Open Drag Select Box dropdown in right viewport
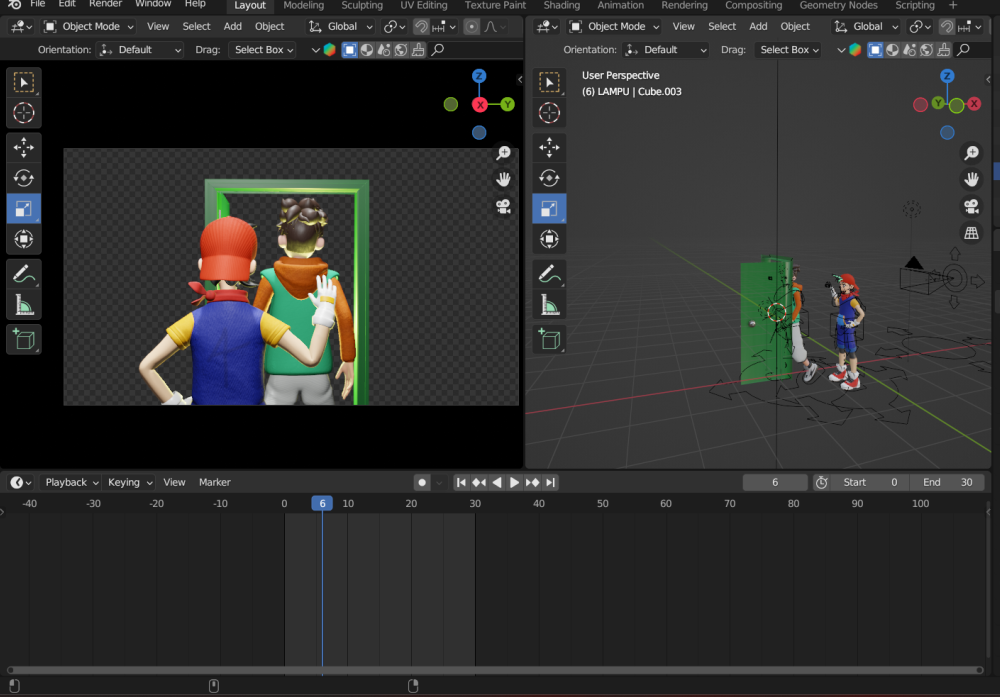The height and width of the screenshot is (697, 1000). point(788,50)
